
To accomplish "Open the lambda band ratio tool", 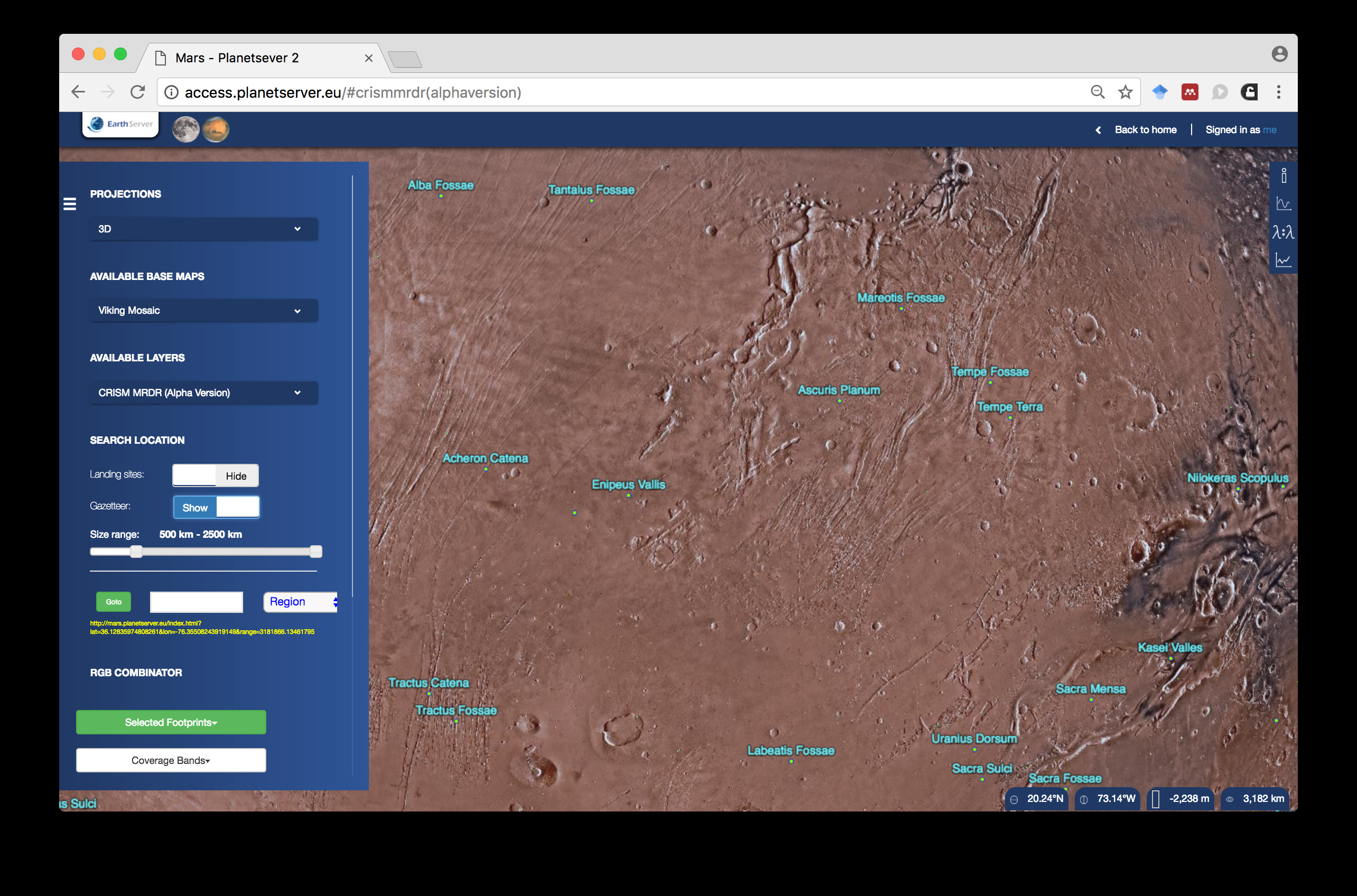I will point(1283,232).
